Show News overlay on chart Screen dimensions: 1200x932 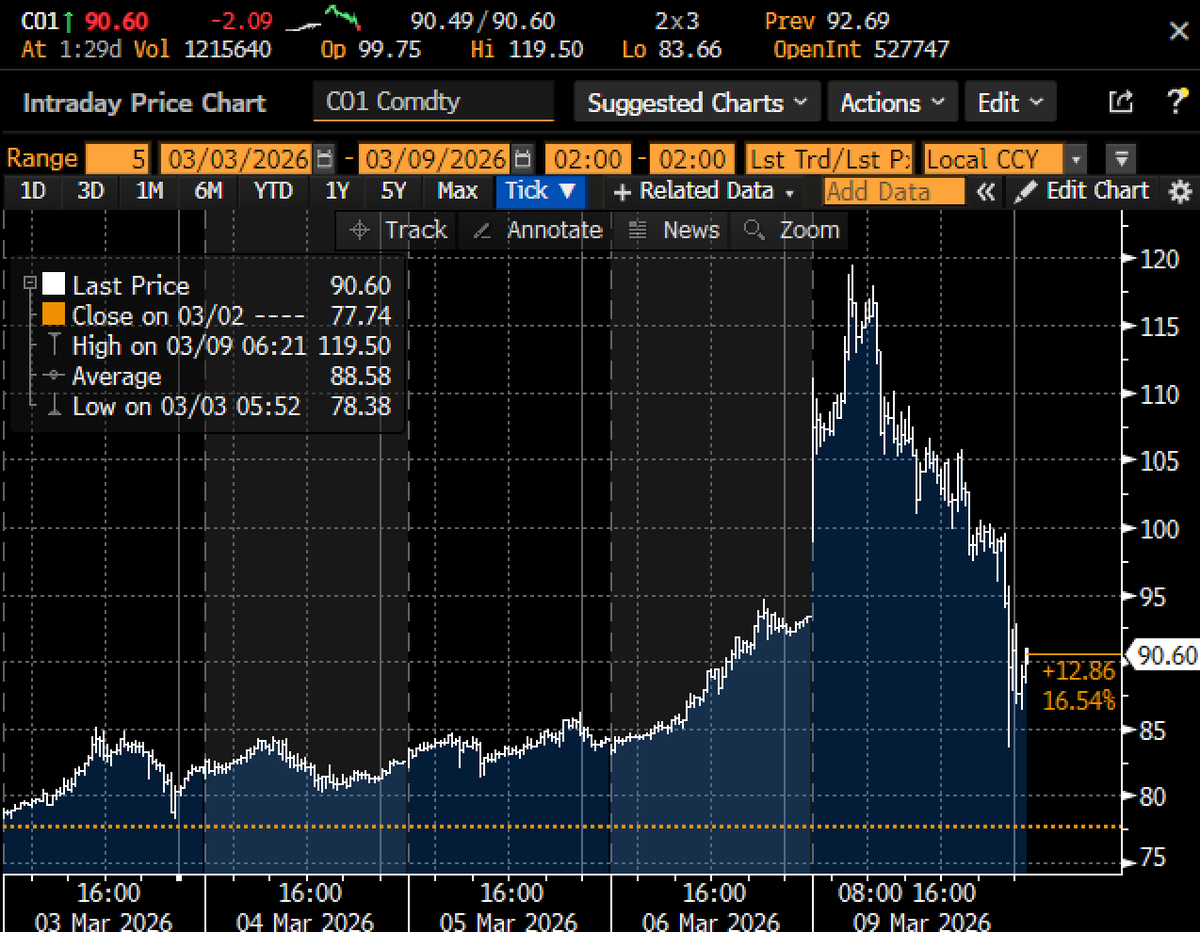coord(673,230)
